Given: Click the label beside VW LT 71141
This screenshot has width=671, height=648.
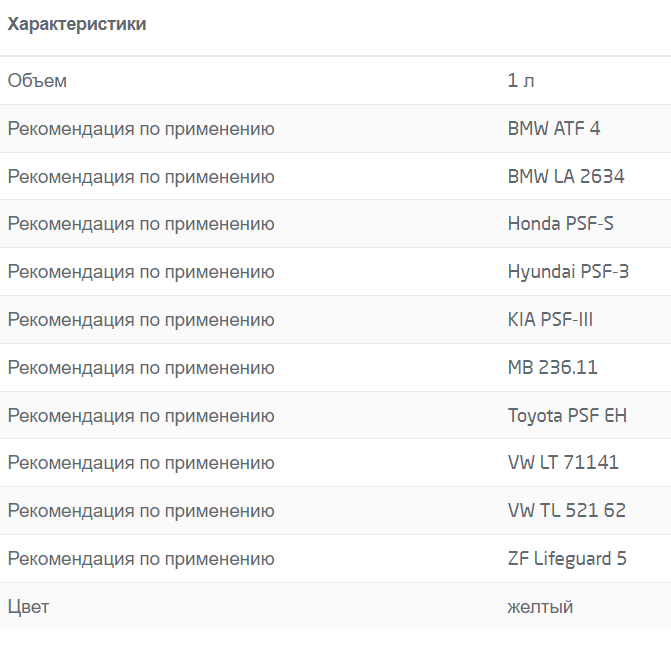Looking at the screenshot, I should click(141, 463).
